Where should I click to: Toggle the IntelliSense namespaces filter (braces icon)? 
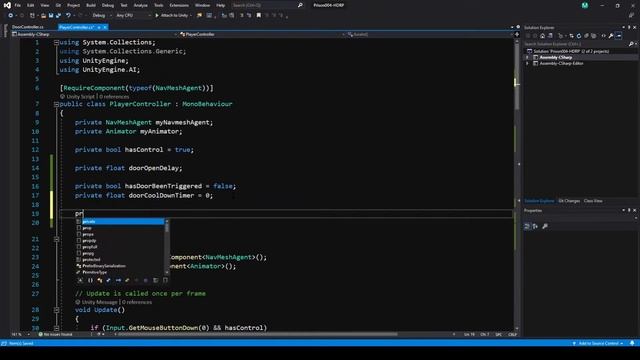(x=90, y=280)
